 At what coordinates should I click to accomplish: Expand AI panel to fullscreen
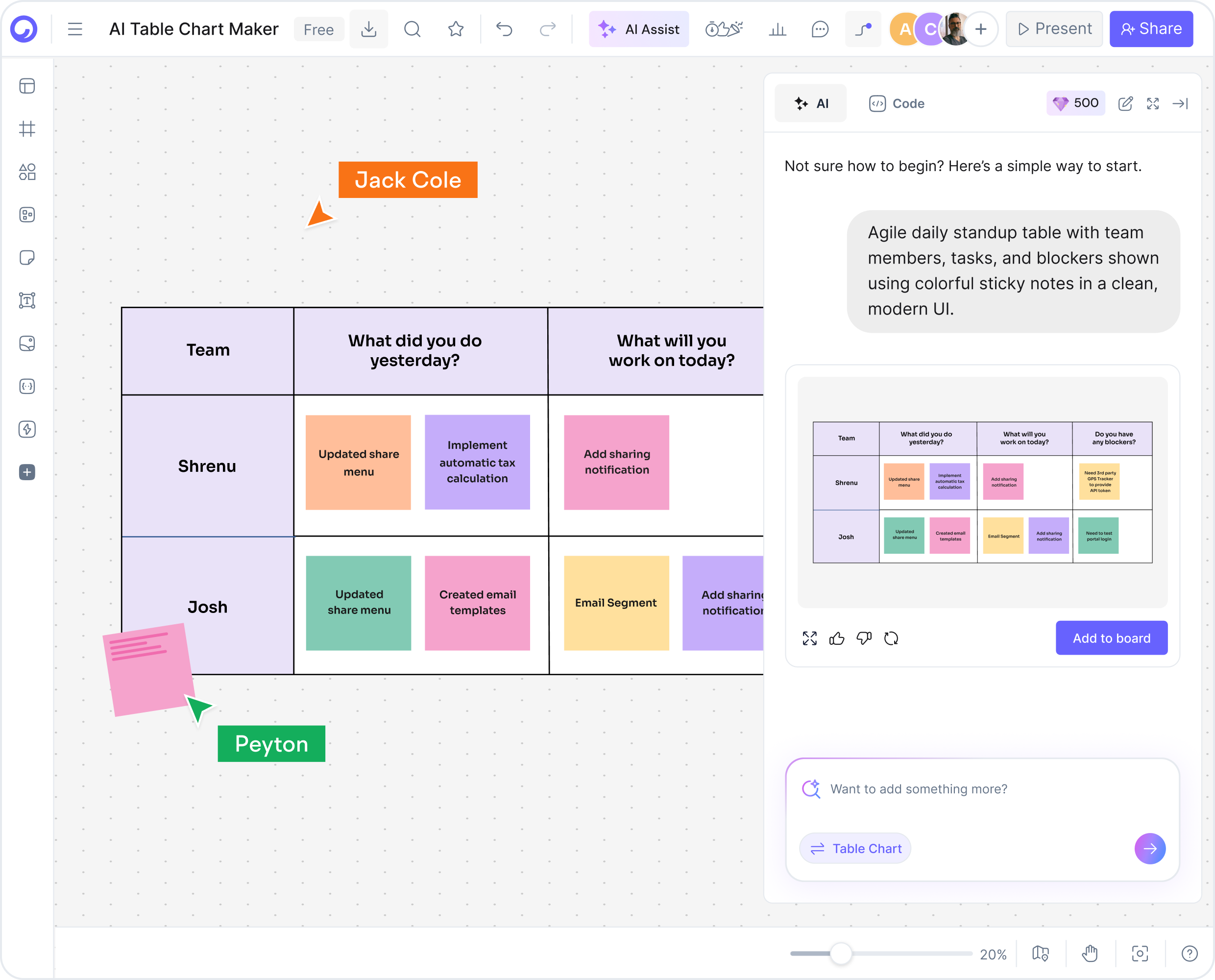click(x=1153, y=103)
